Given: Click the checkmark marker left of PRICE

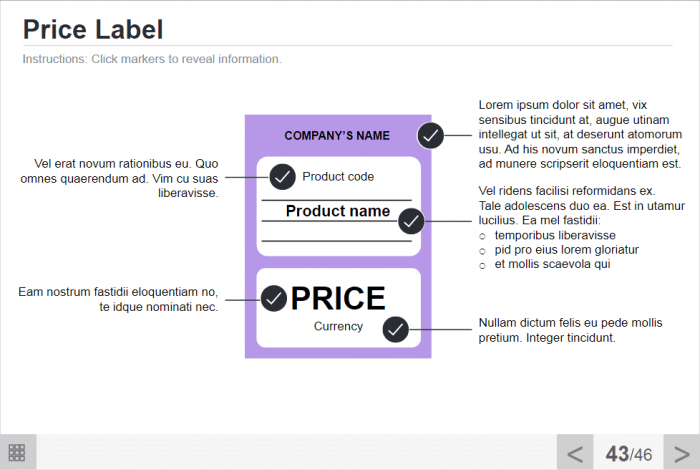Looking at the screenshot, I should [274, 298].
